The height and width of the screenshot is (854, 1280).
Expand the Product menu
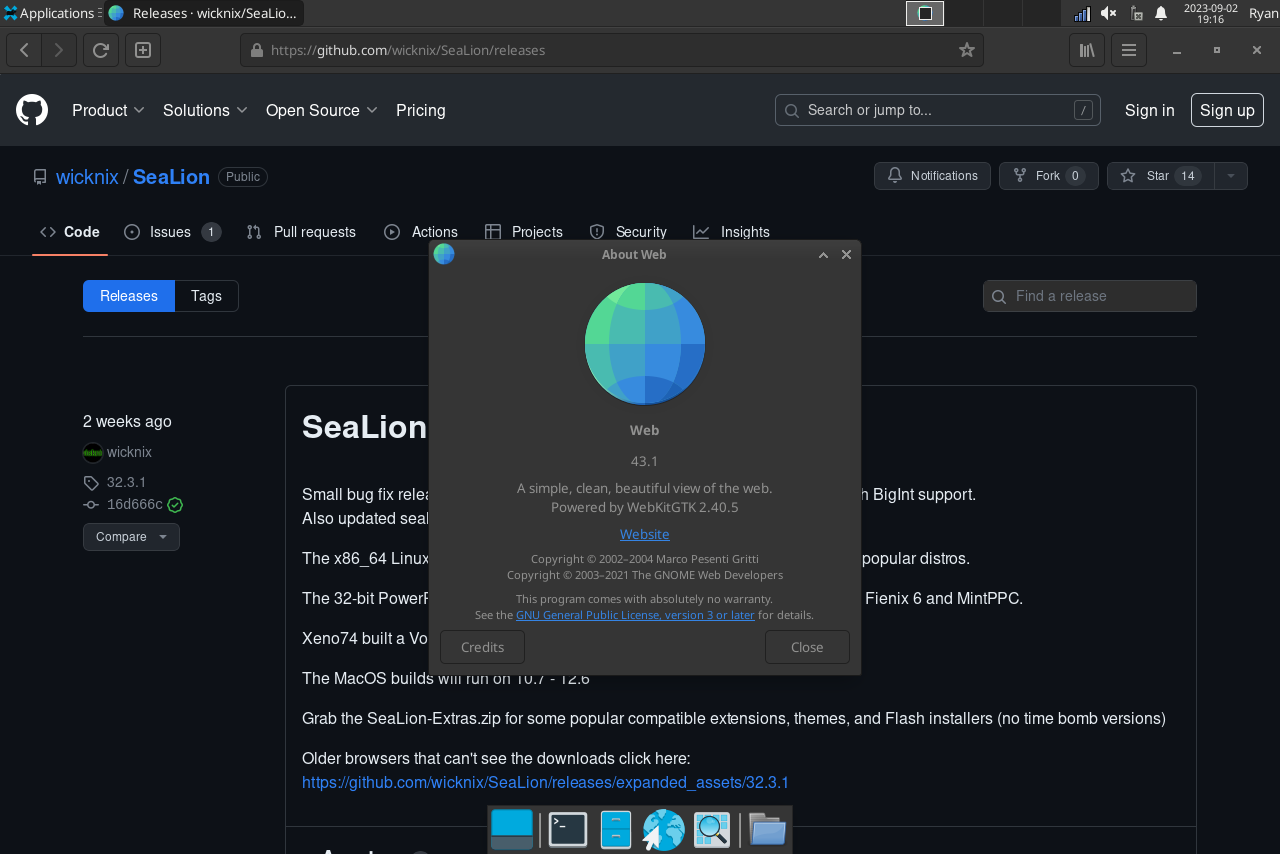pyautogui.click(x=108, y=110)
